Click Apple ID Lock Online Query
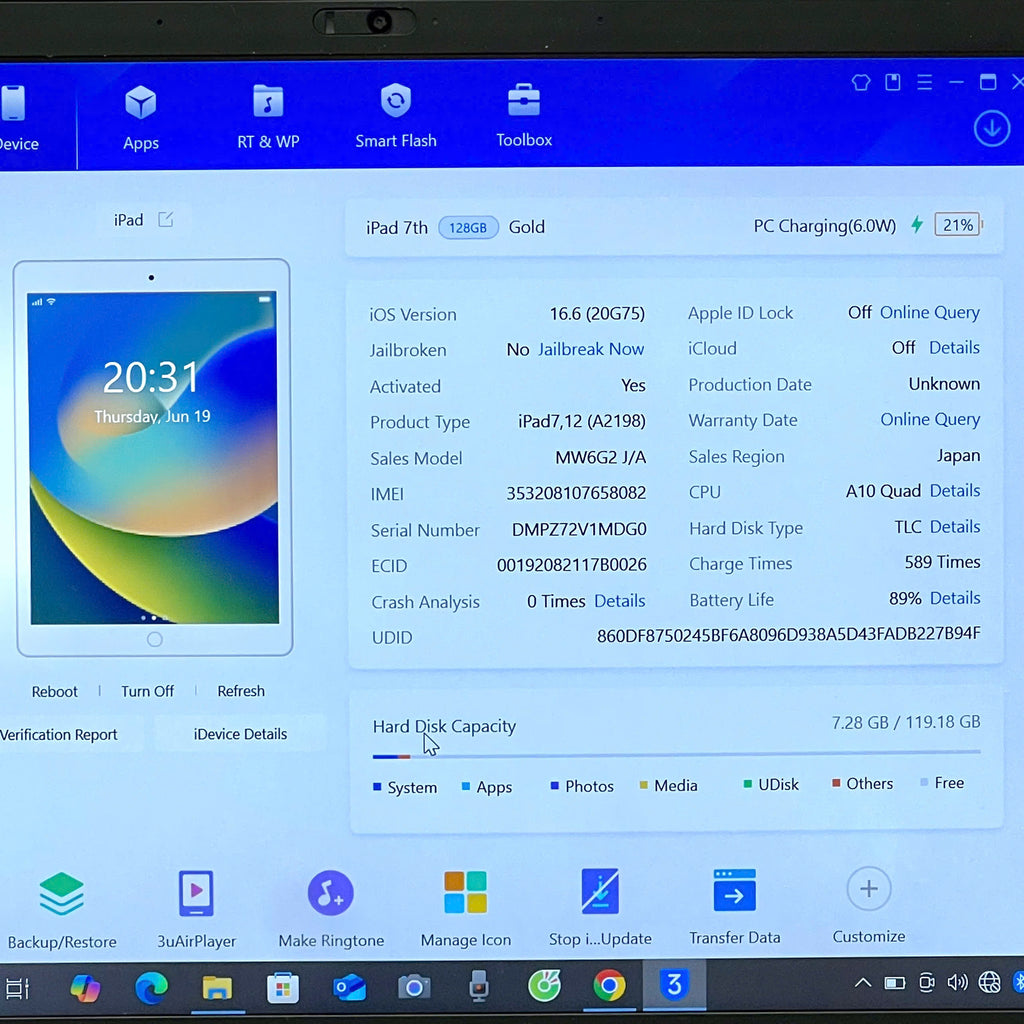Viewport: 1024px width, 1024px height. [930, 313]
